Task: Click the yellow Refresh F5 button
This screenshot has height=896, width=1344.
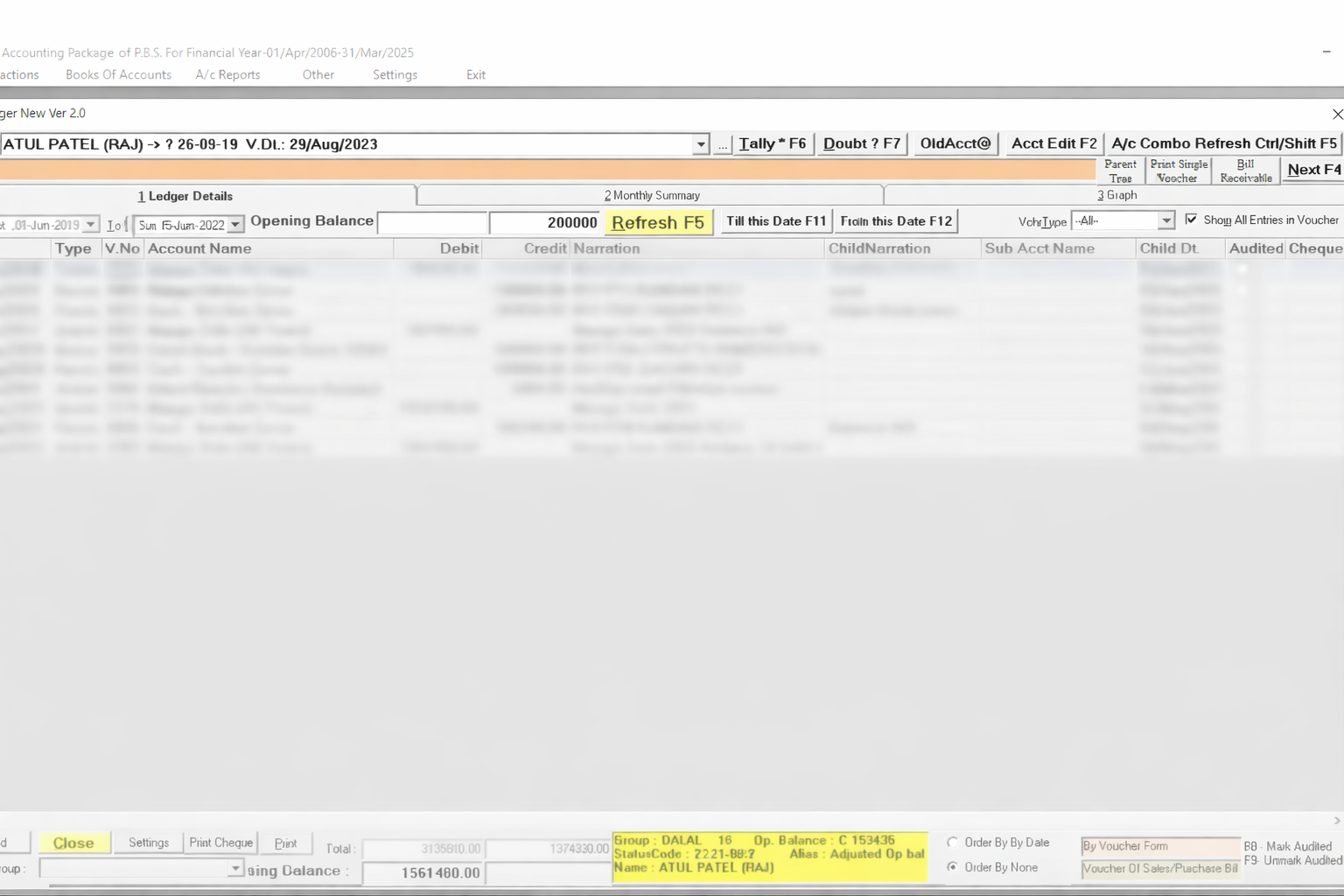Action: coord(658,222)
